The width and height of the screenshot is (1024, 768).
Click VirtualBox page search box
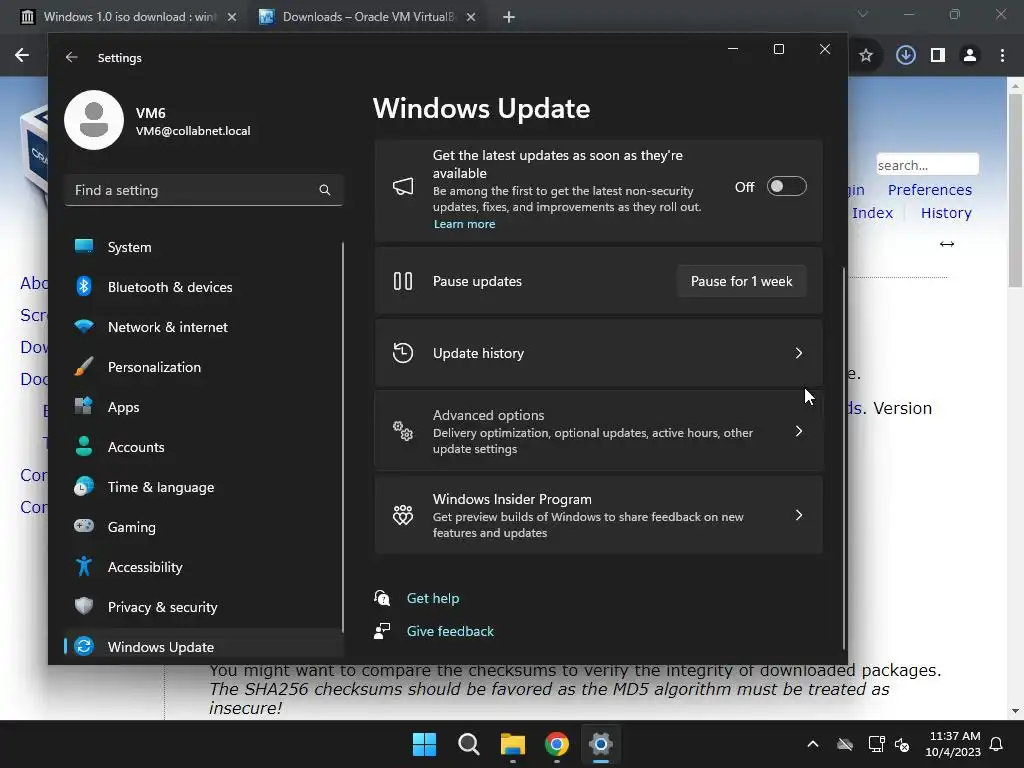(x=927, y=165)
